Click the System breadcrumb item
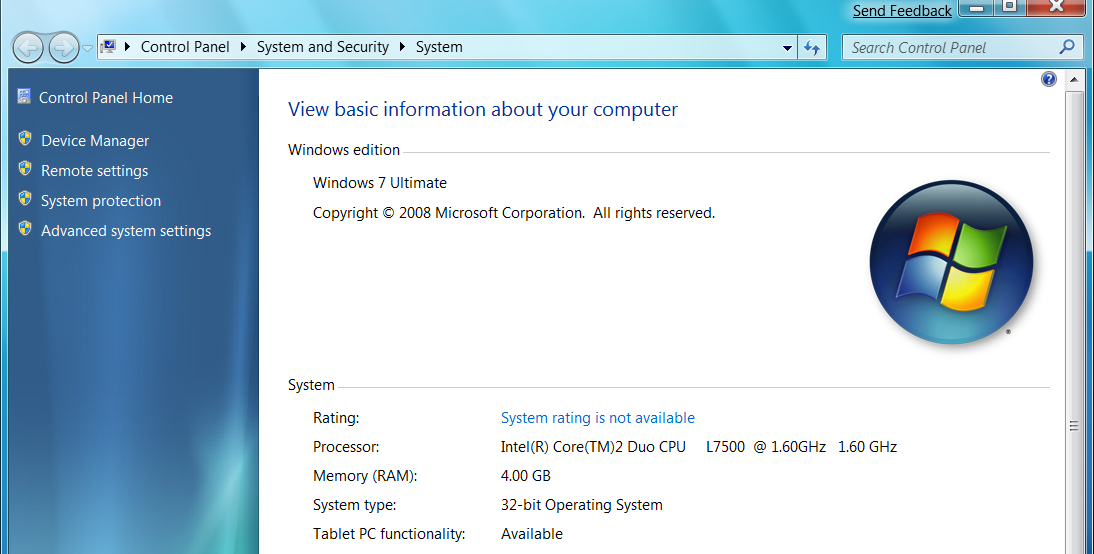This screenshot has width=1094, height=554. point(439,47)
